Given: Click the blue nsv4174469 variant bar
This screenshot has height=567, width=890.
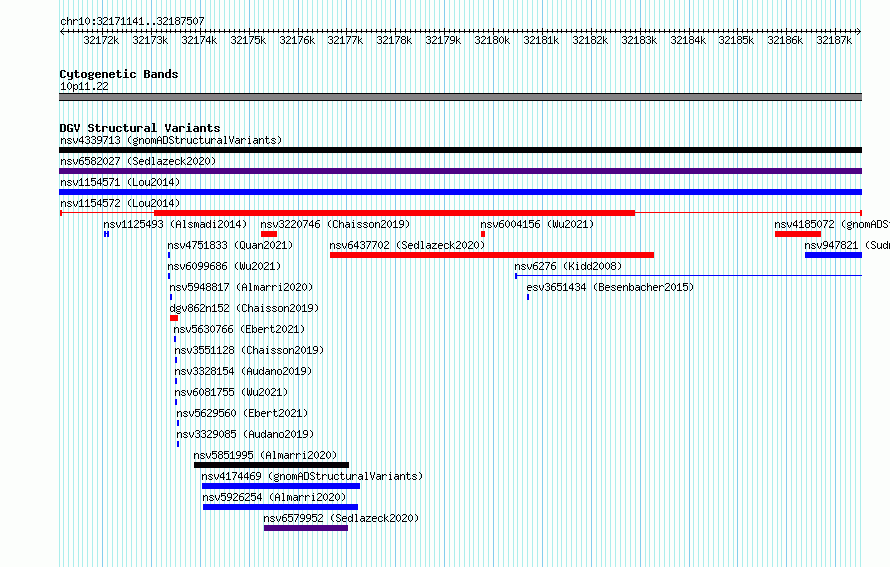Looking at the screenshot, I should click(281, 486).
